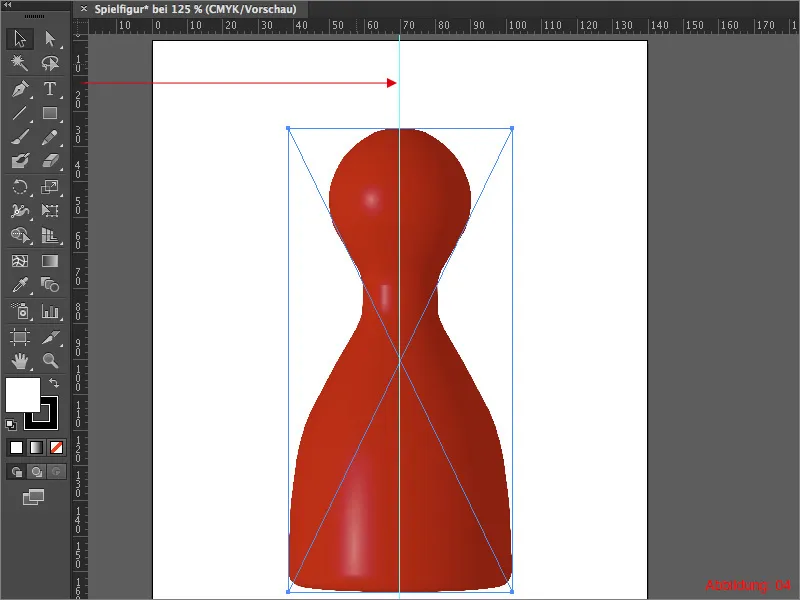Image resolution: width=800 pixels, height=600 pixels.
Task: Select the Width/Warp tool
Action: 20,211
